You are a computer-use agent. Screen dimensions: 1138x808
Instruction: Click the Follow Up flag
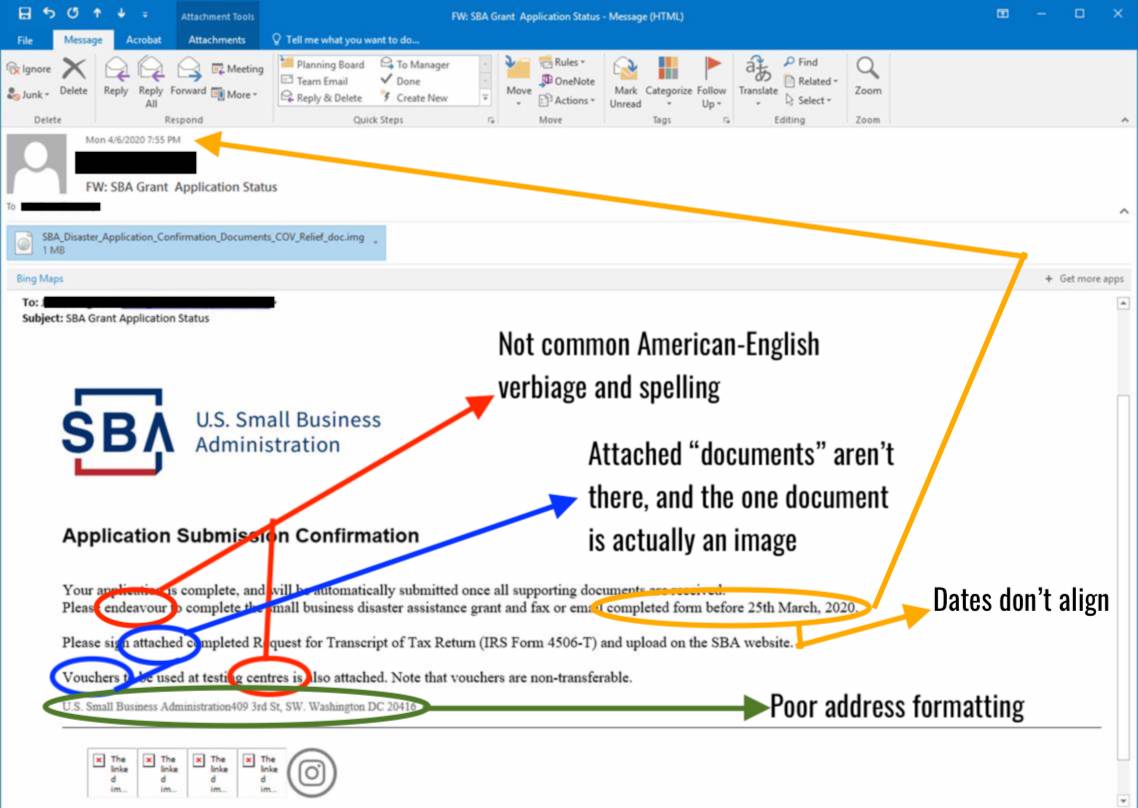711,83
